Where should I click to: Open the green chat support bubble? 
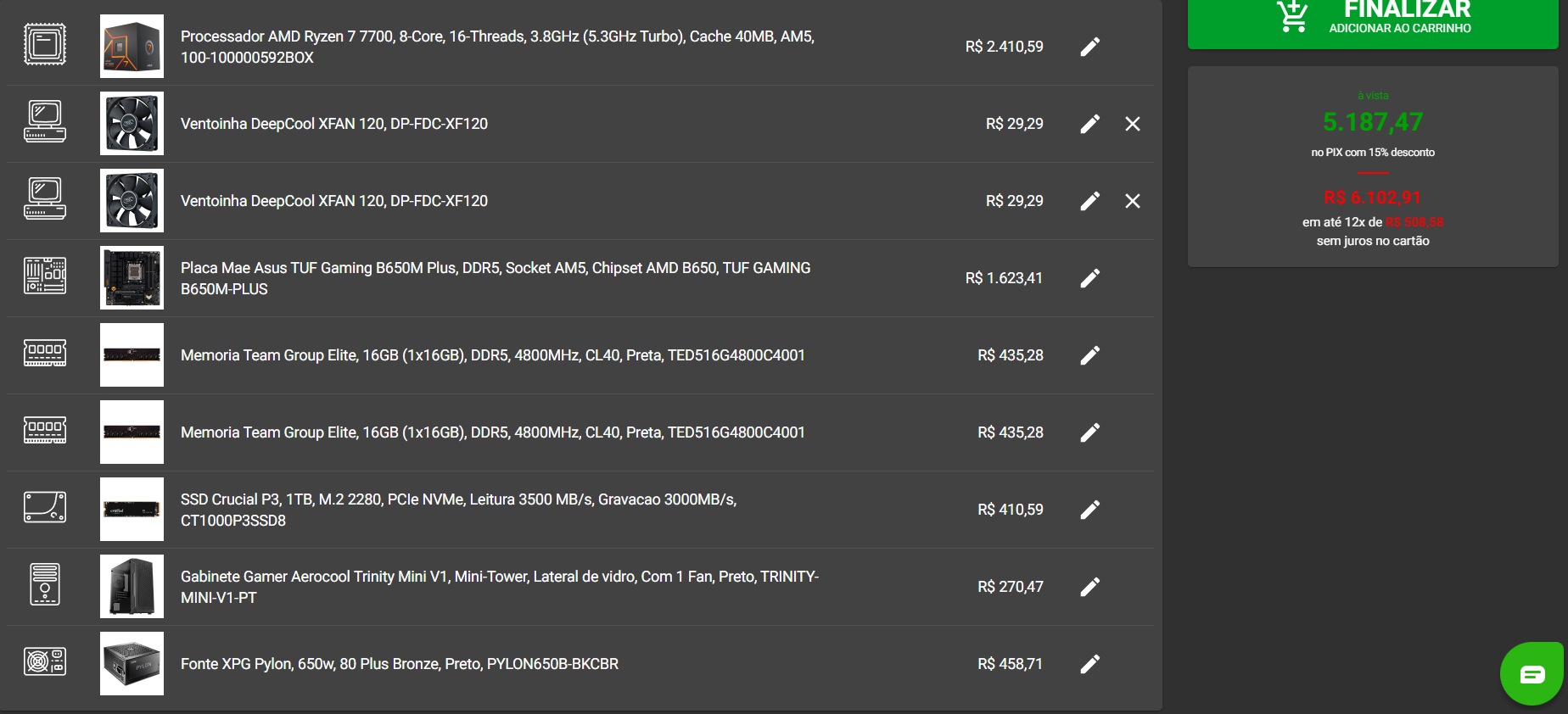click(x=1532, y=674)
